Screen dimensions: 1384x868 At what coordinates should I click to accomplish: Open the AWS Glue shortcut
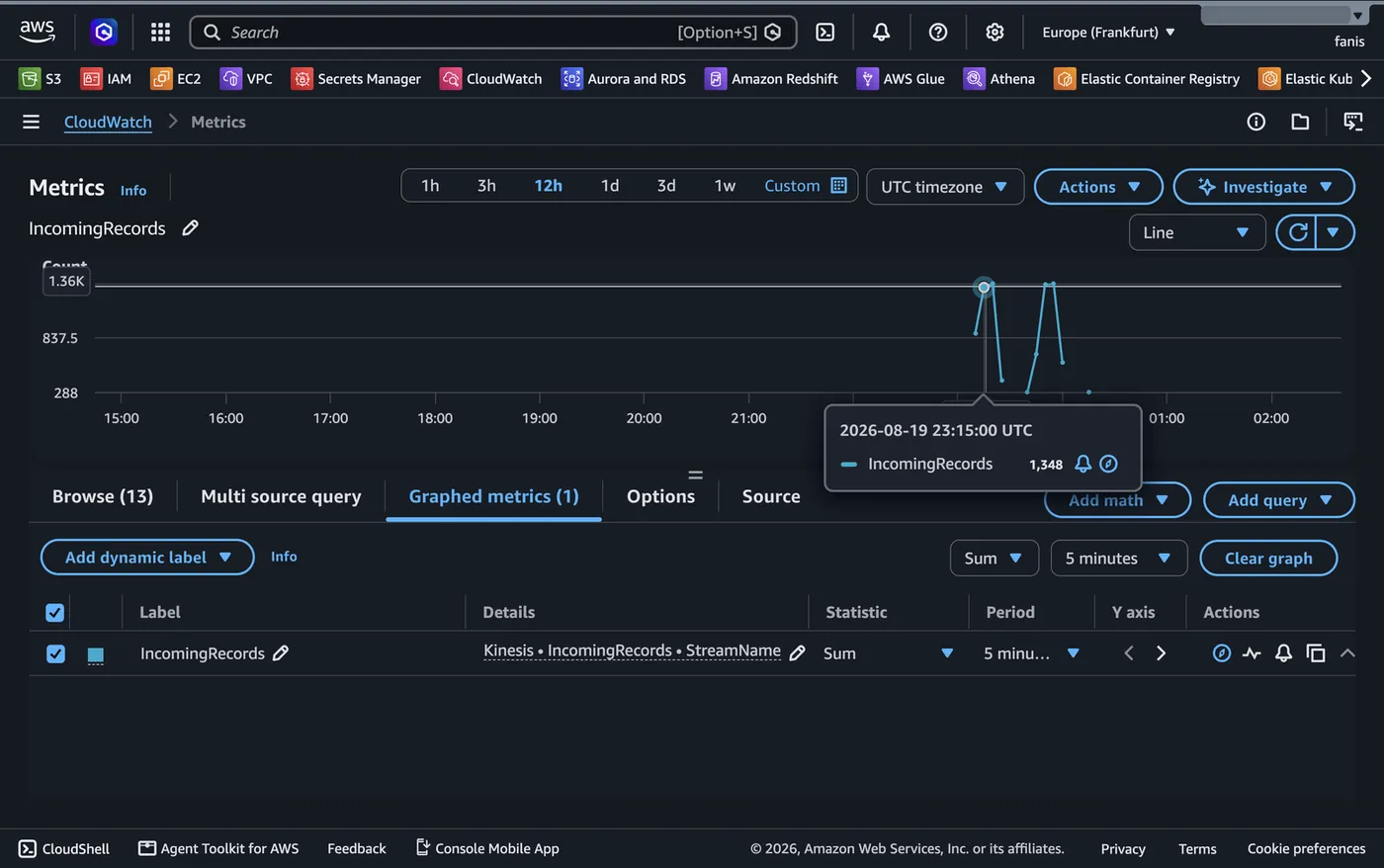pyautogui.click(x=901, y=79)
